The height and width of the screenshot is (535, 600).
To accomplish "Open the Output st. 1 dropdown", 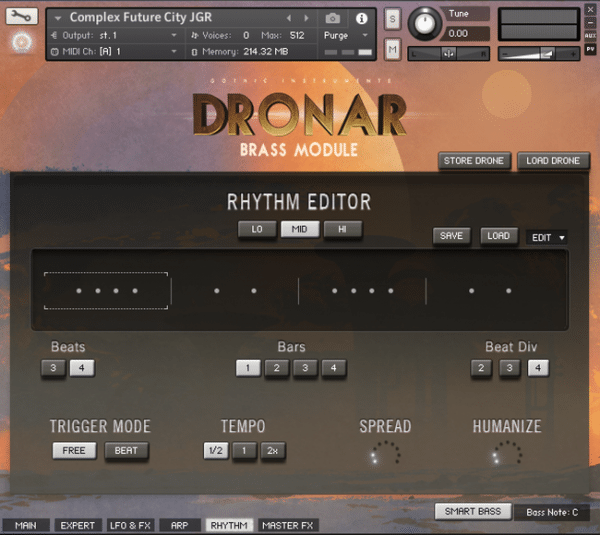I will point(114,35).
